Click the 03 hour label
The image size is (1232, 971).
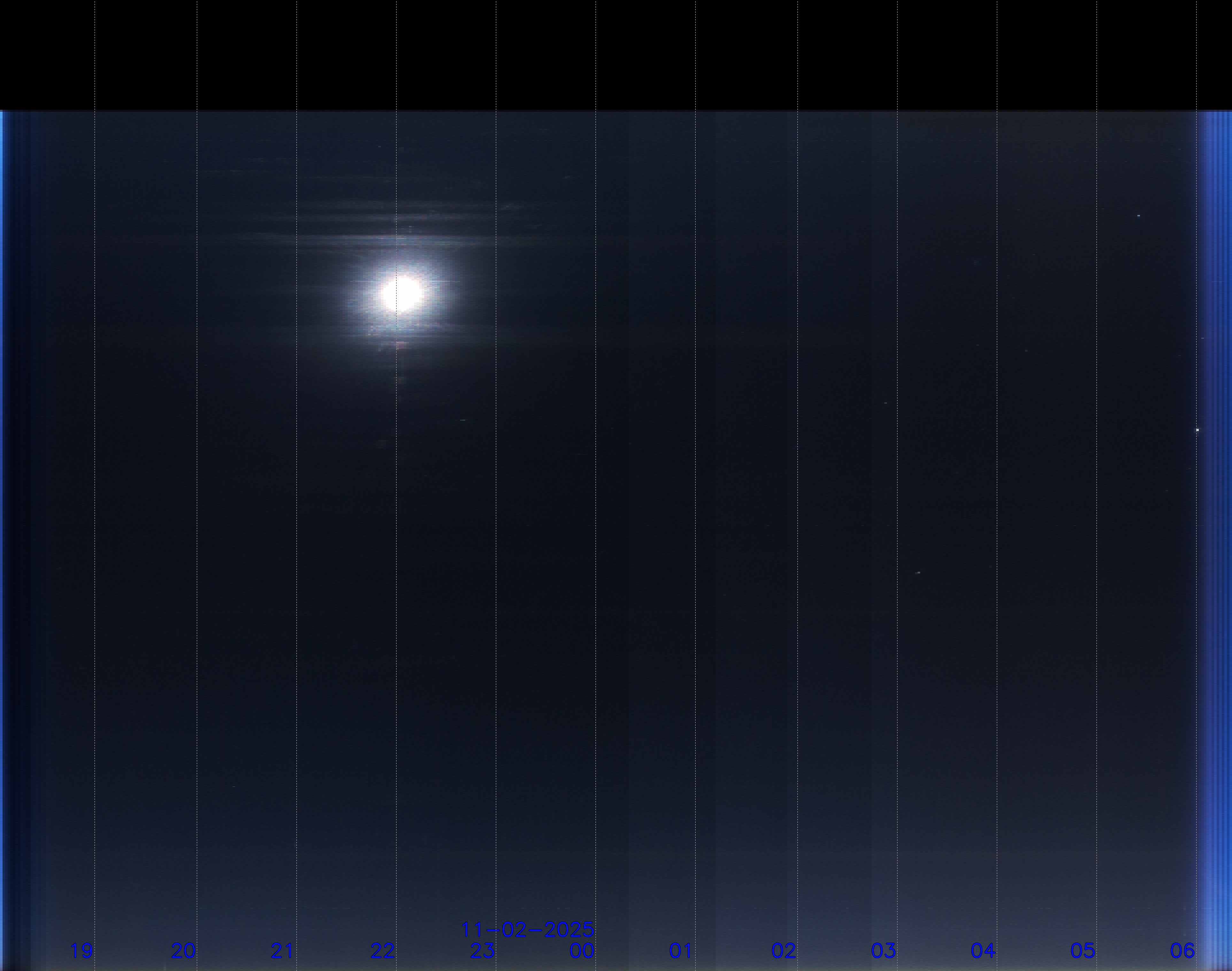[x=883, y=951]
